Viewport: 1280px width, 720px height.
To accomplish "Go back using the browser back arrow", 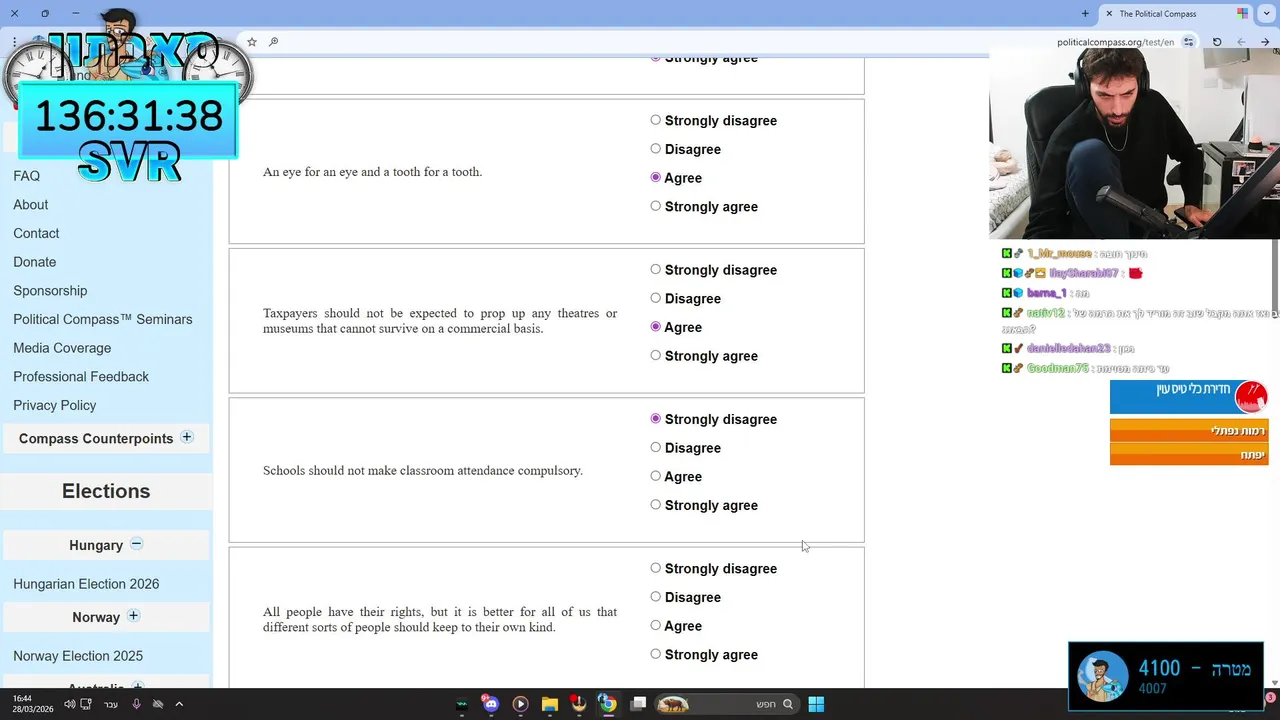I will tap(1265, 42).
